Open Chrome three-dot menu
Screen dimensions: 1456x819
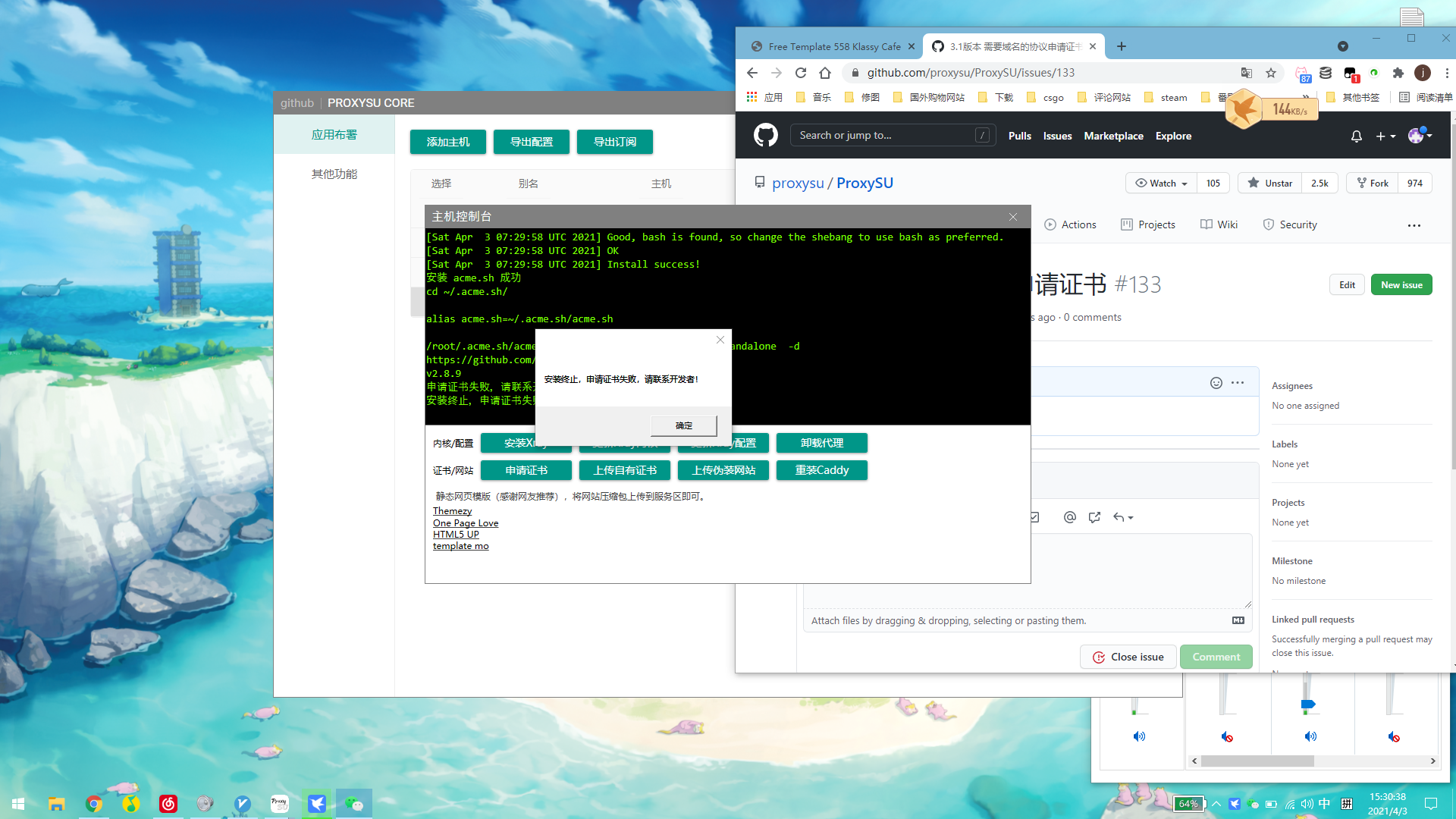point(1447,73)
